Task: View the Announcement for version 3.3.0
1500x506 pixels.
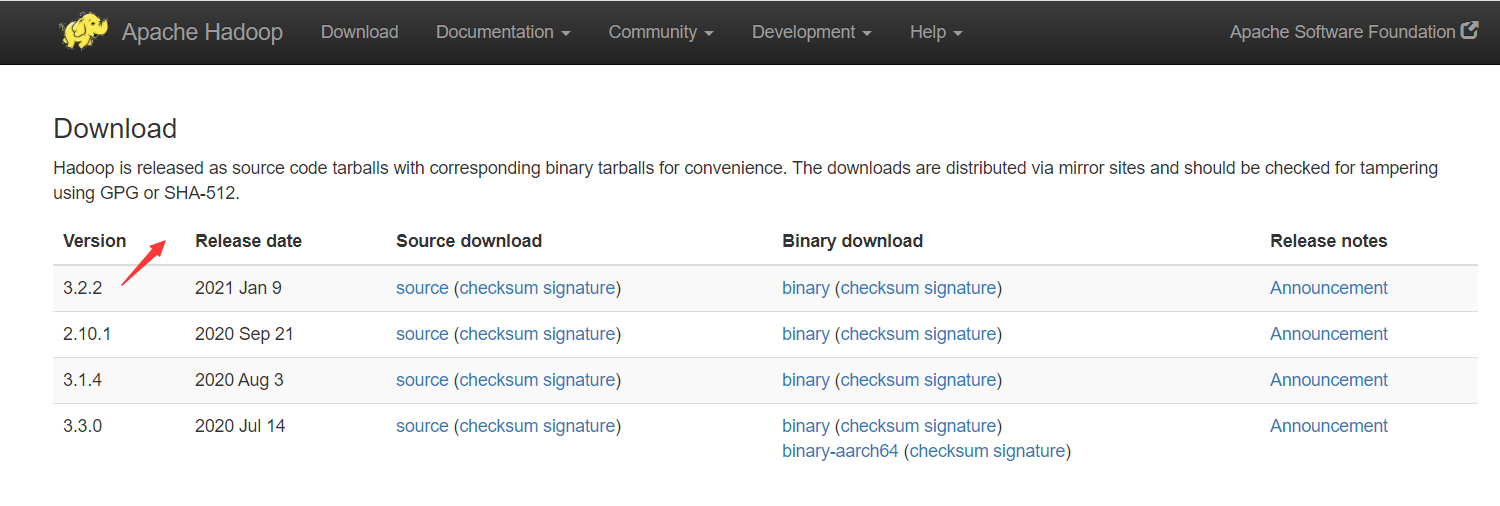Action: [1329, 426]
